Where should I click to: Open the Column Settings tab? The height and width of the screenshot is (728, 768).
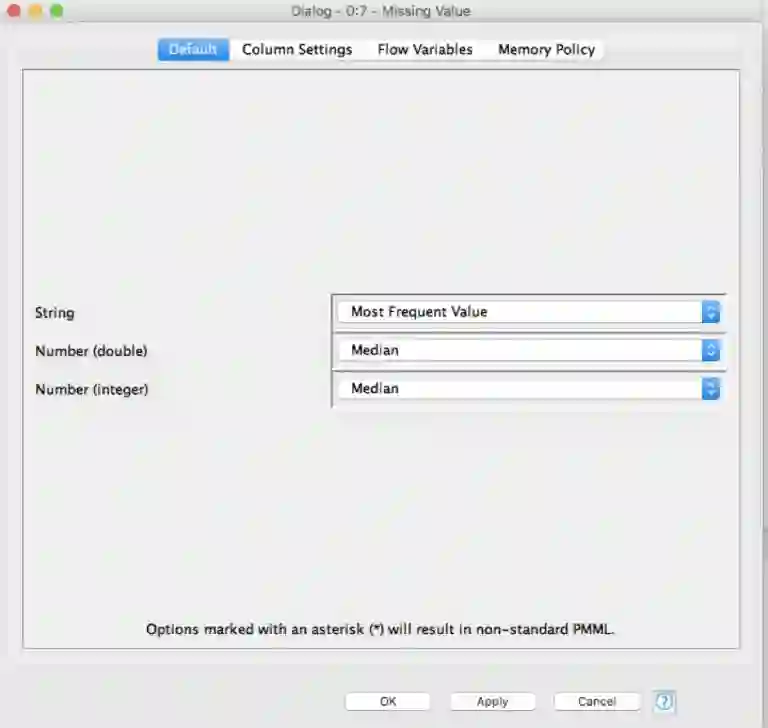pos(297,49)
